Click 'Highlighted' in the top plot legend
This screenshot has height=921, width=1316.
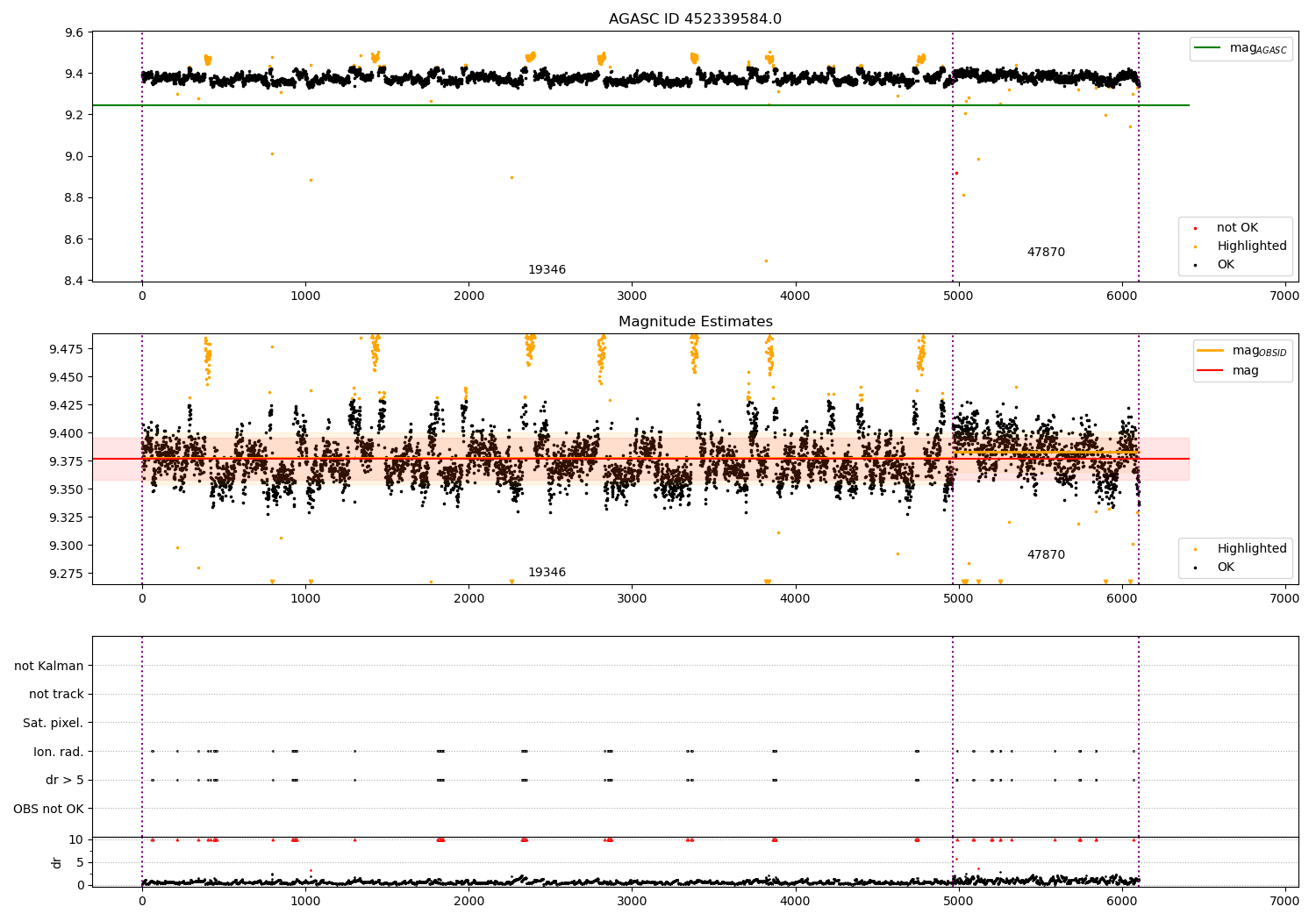[x=1251, y=246]
